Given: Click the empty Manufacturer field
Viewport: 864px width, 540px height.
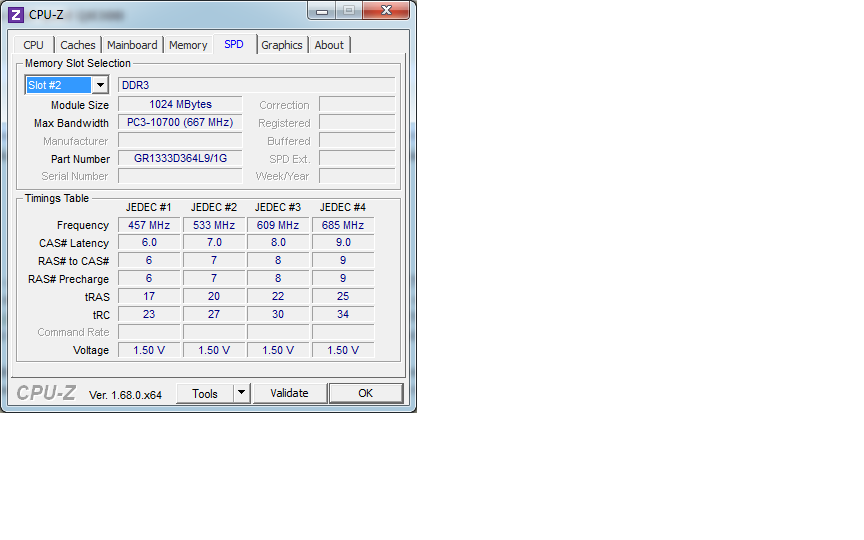Looking at the screenshot, I should 180,141.
